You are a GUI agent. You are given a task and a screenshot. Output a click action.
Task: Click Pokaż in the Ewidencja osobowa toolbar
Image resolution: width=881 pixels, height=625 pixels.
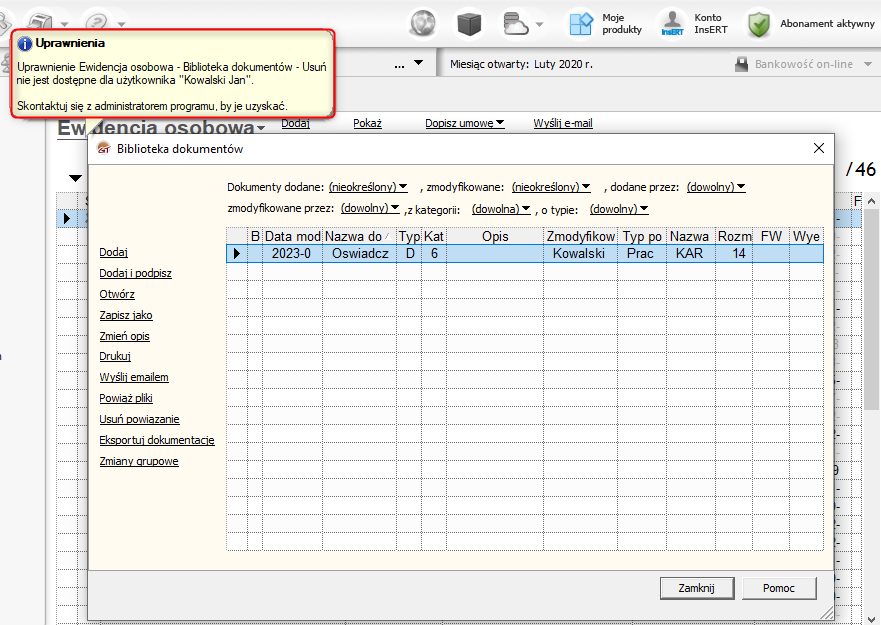pyautogui.click(x=367, y=123)
